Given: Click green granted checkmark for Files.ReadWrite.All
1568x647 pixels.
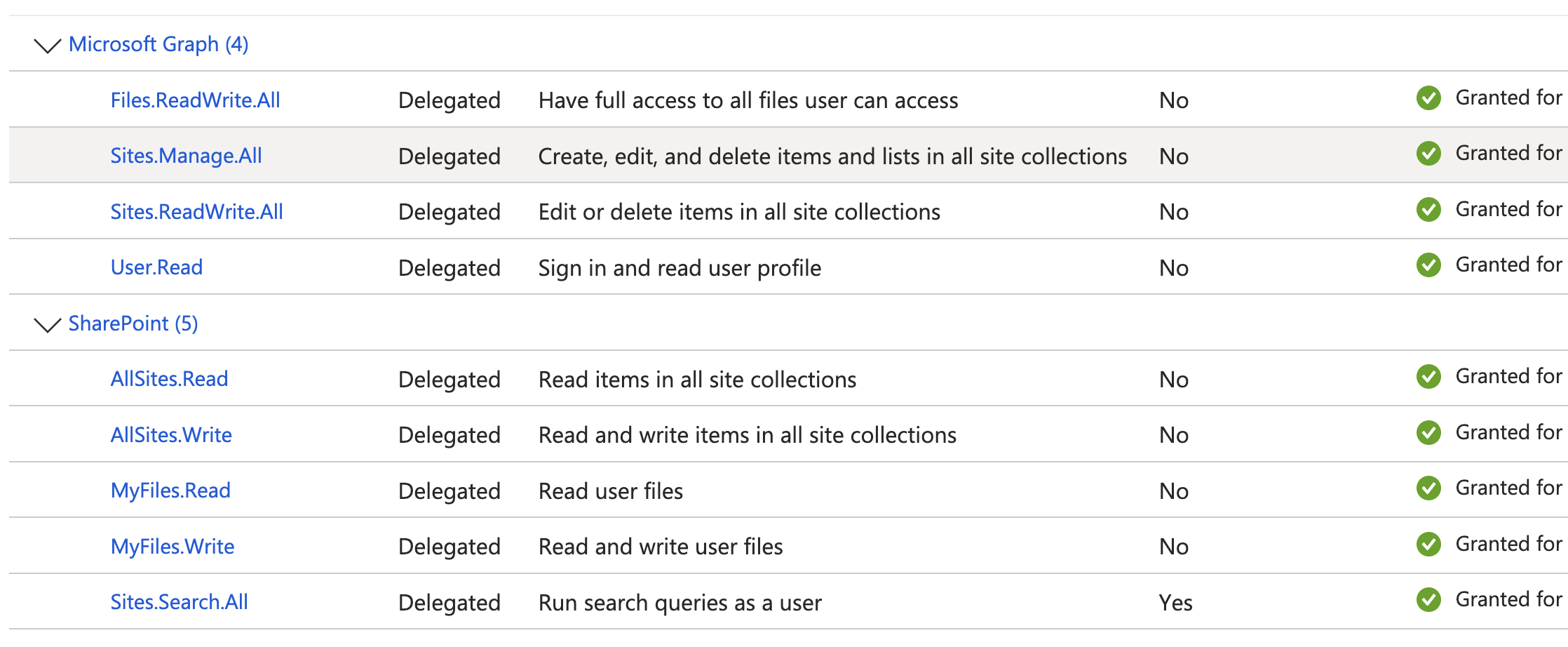Looking at the screenshot, I should [x=1428, y=98].
